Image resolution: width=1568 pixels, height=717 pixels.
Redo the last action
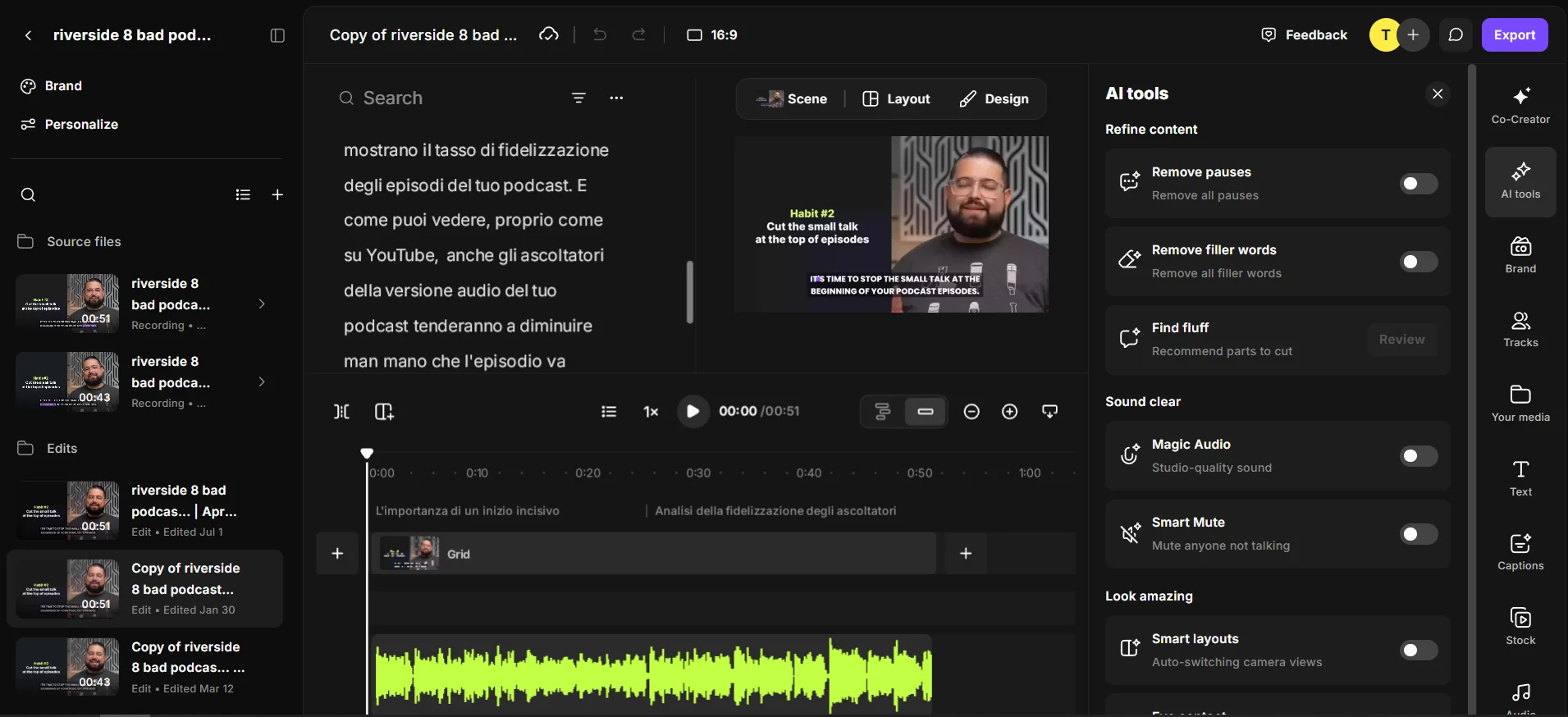pyautogui.click(x=638, y=34)
